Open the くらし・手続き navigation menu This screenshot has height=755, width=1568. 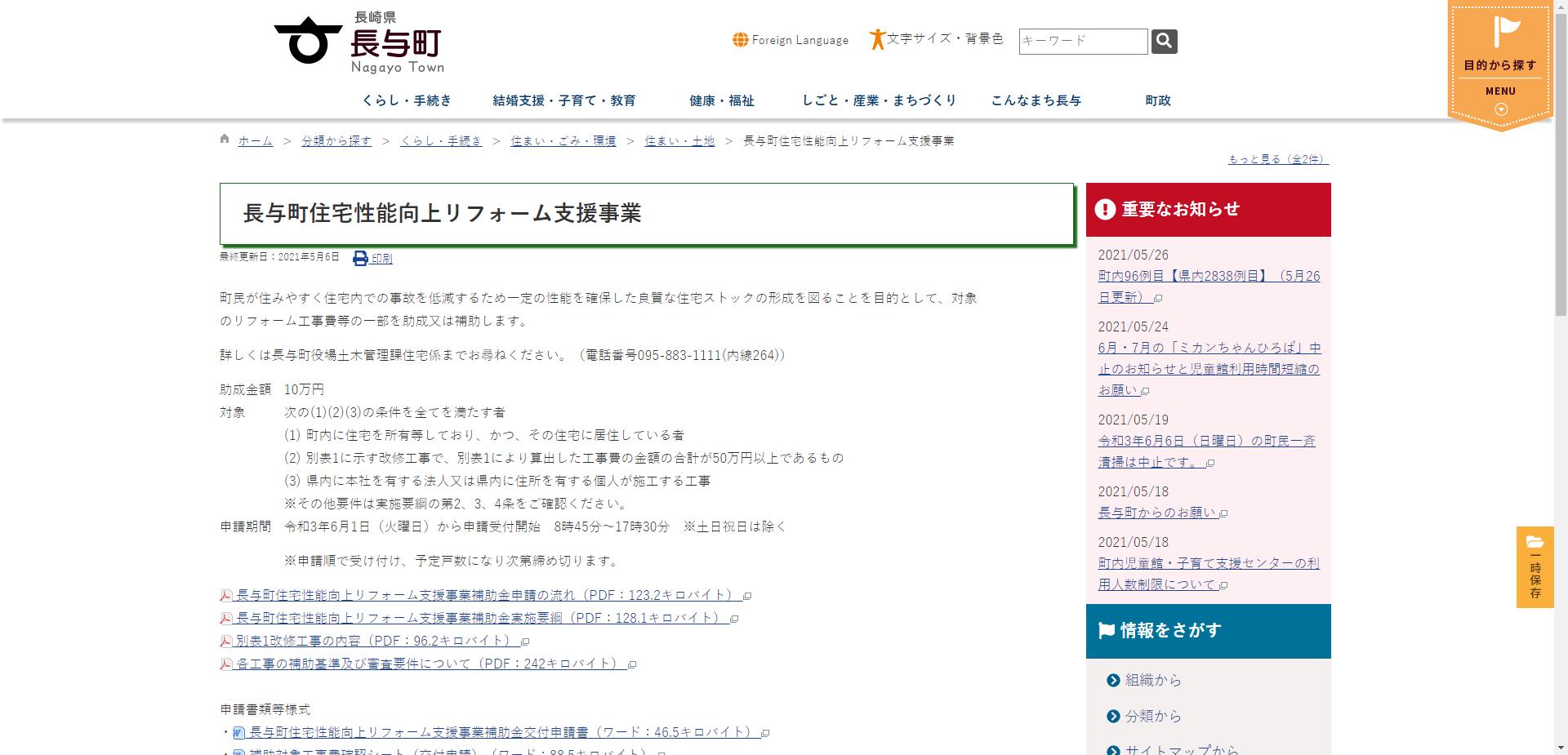coord(408,100)
